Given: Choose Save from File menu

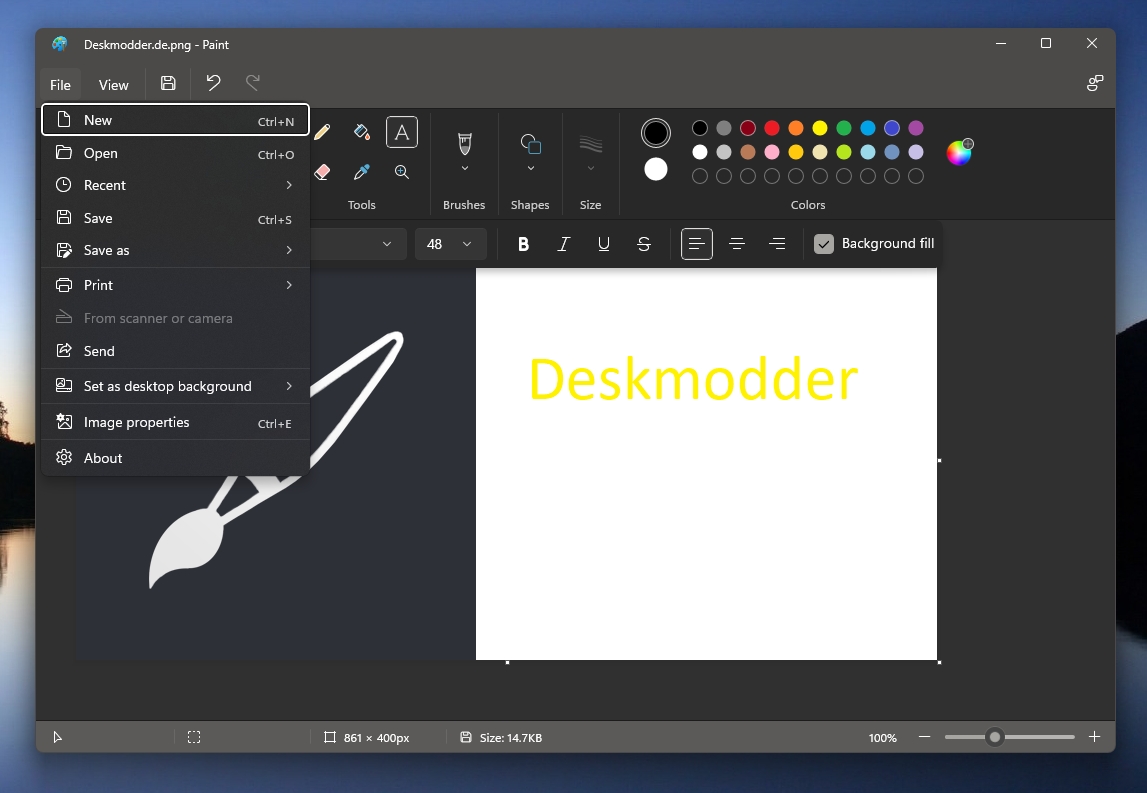Looking at the screenshot, I should [x=176, y=218].
